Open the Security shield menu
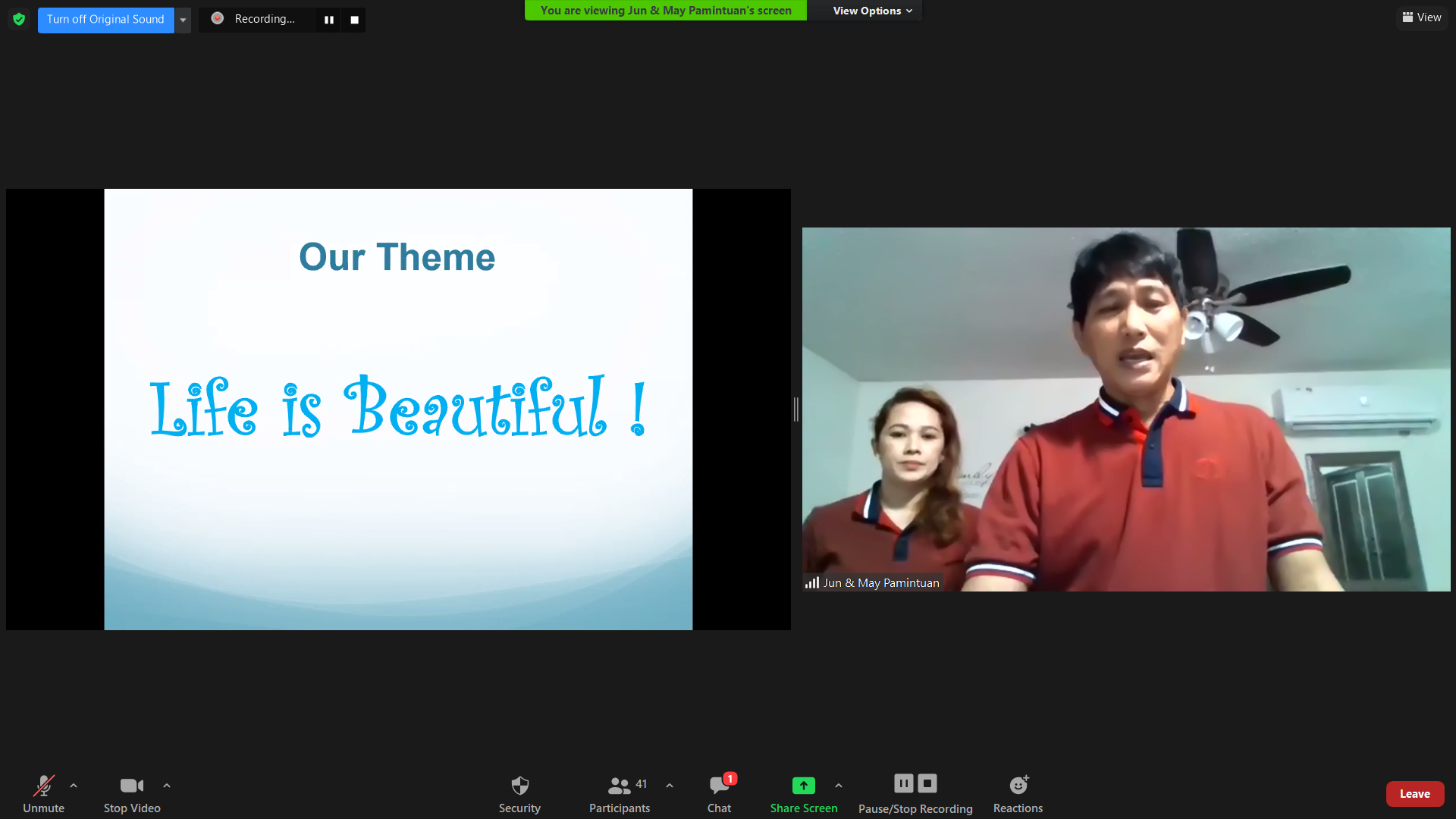 [519, 794]
